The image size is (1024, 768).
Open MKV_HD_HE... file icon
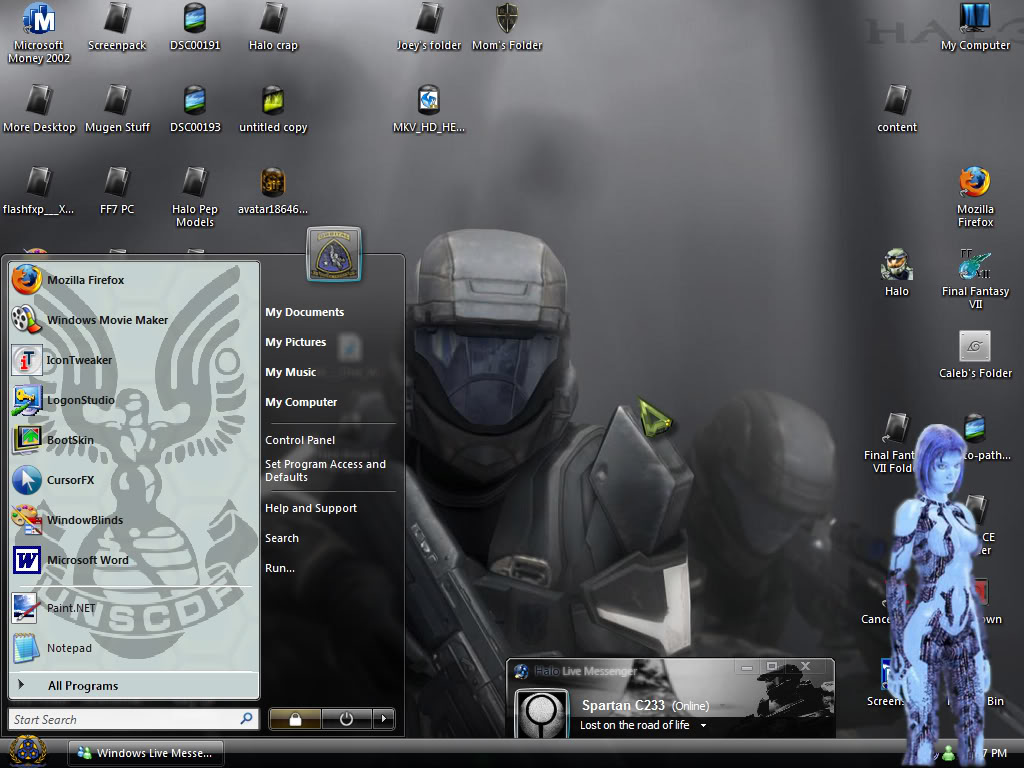point(428,109)
